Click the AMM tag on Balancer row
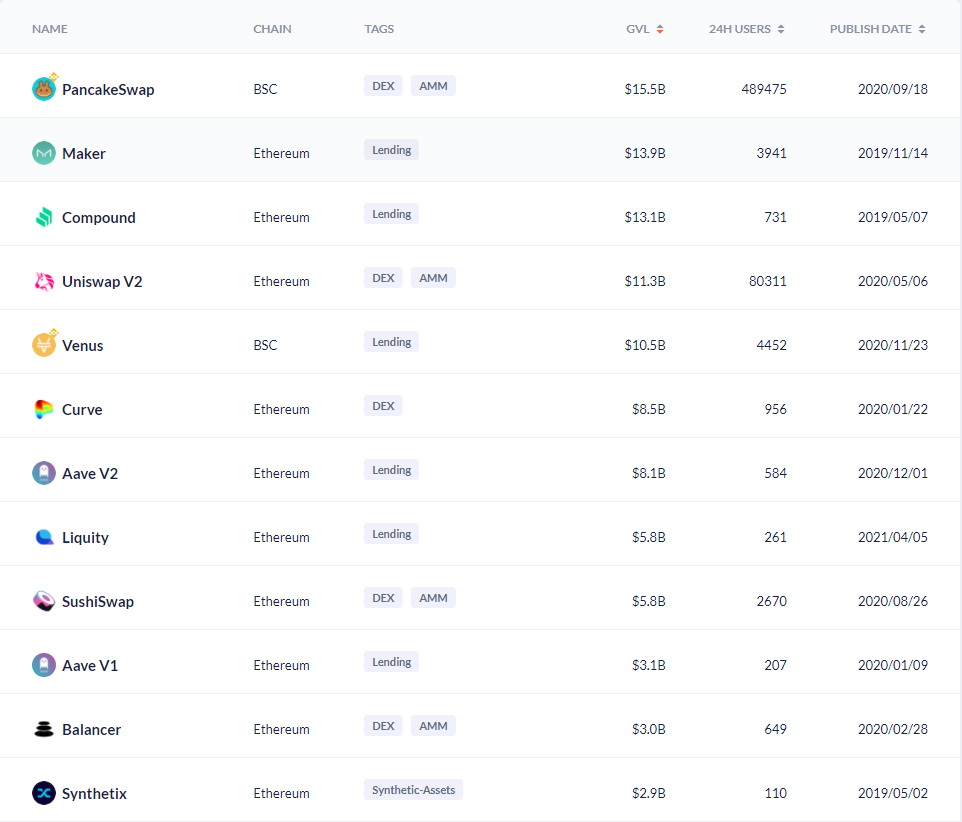The height and width of the screenshot is (822, 962). coord(433,726)
